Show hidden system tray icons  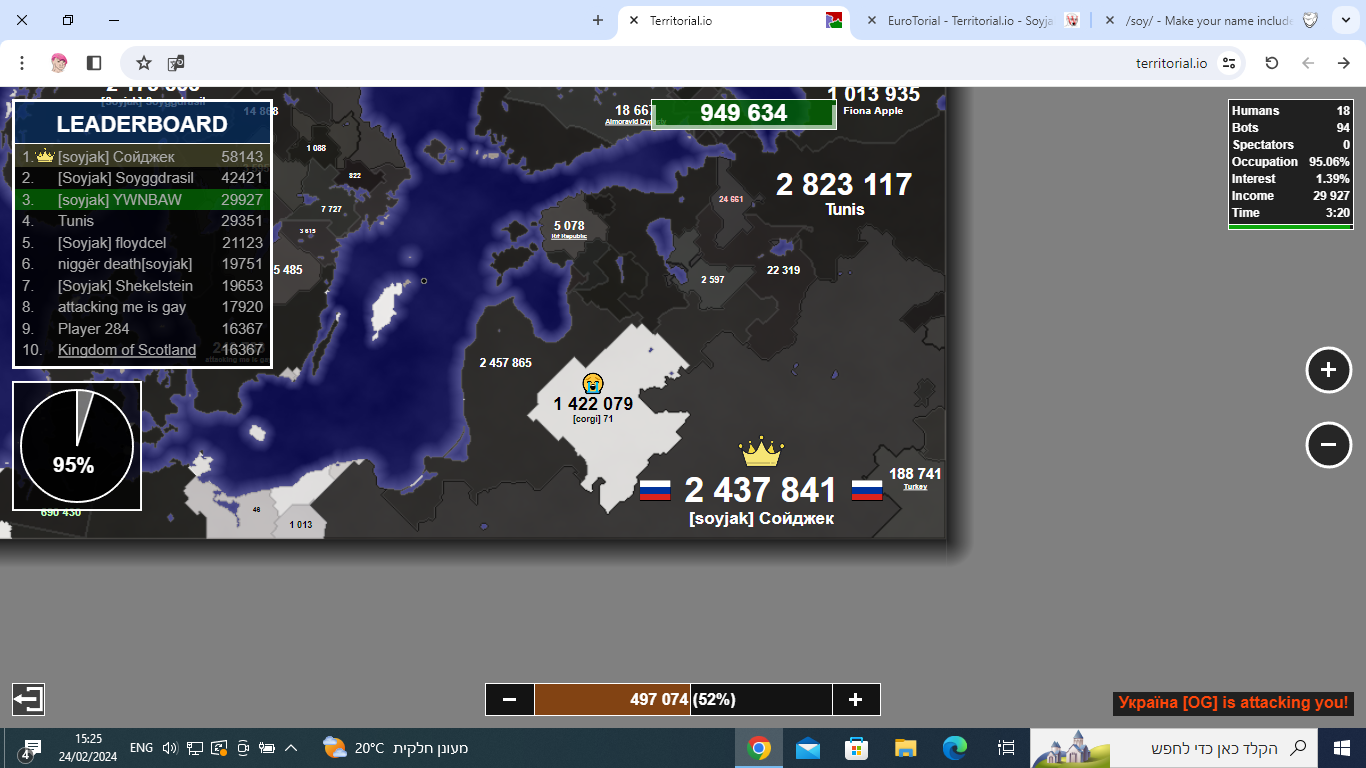292,748
